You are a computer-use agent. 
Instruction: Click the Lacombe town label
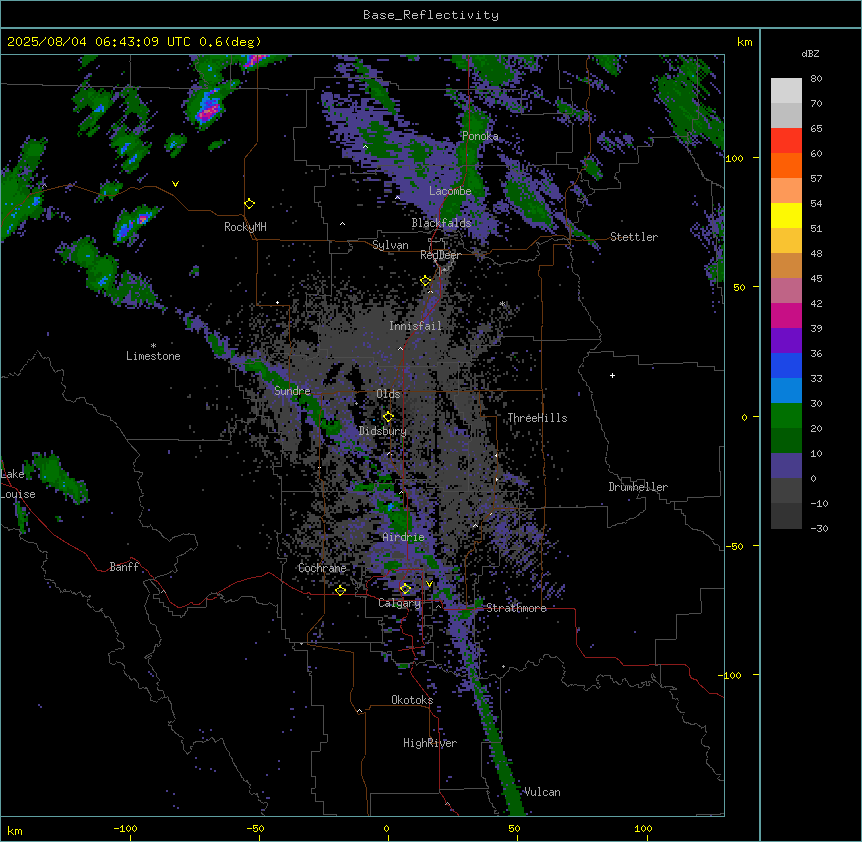click(x=450, y=191)
